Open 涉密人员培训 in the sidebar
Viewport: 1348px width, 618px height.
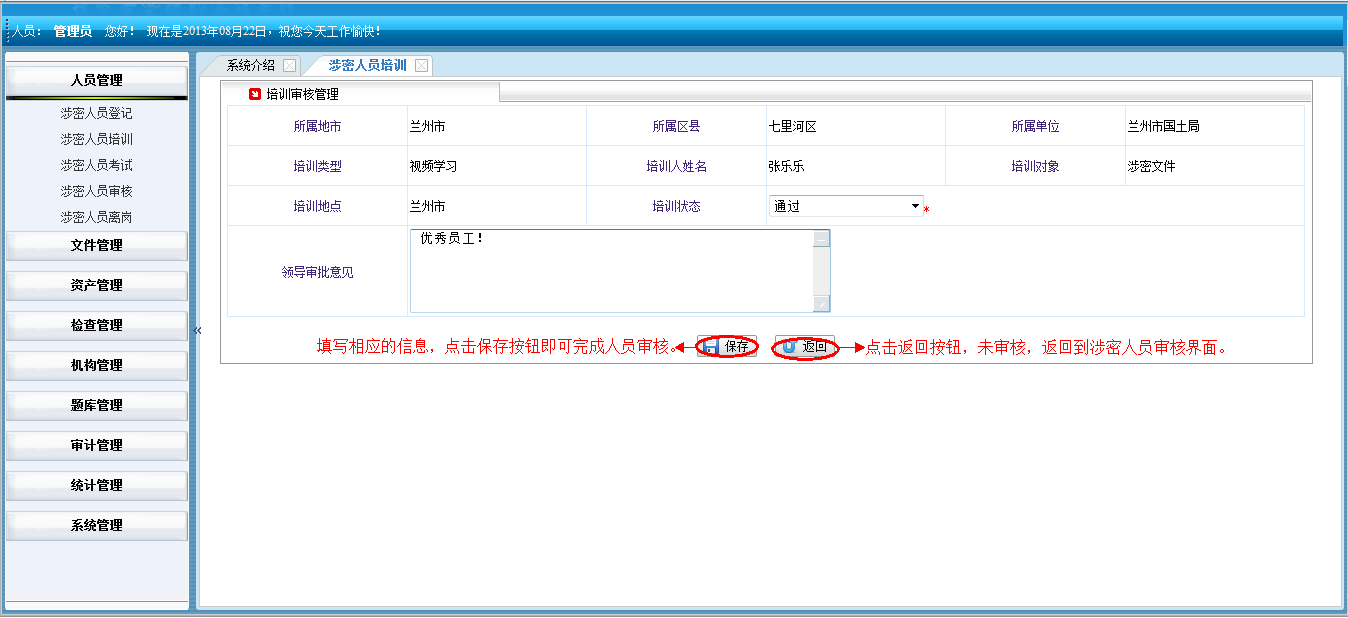click(x=96, y=140)
